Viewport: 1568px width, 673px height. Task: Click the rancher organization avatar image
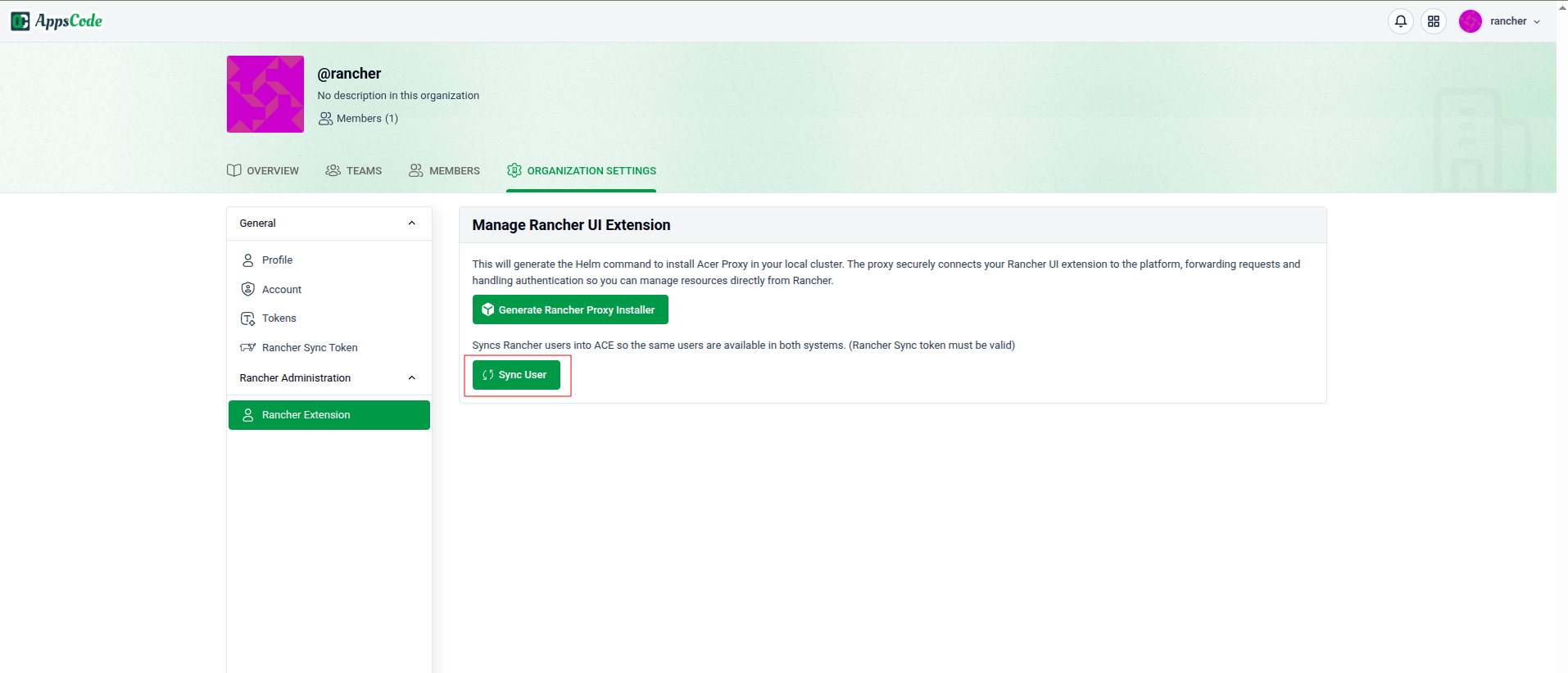[265, 94]
